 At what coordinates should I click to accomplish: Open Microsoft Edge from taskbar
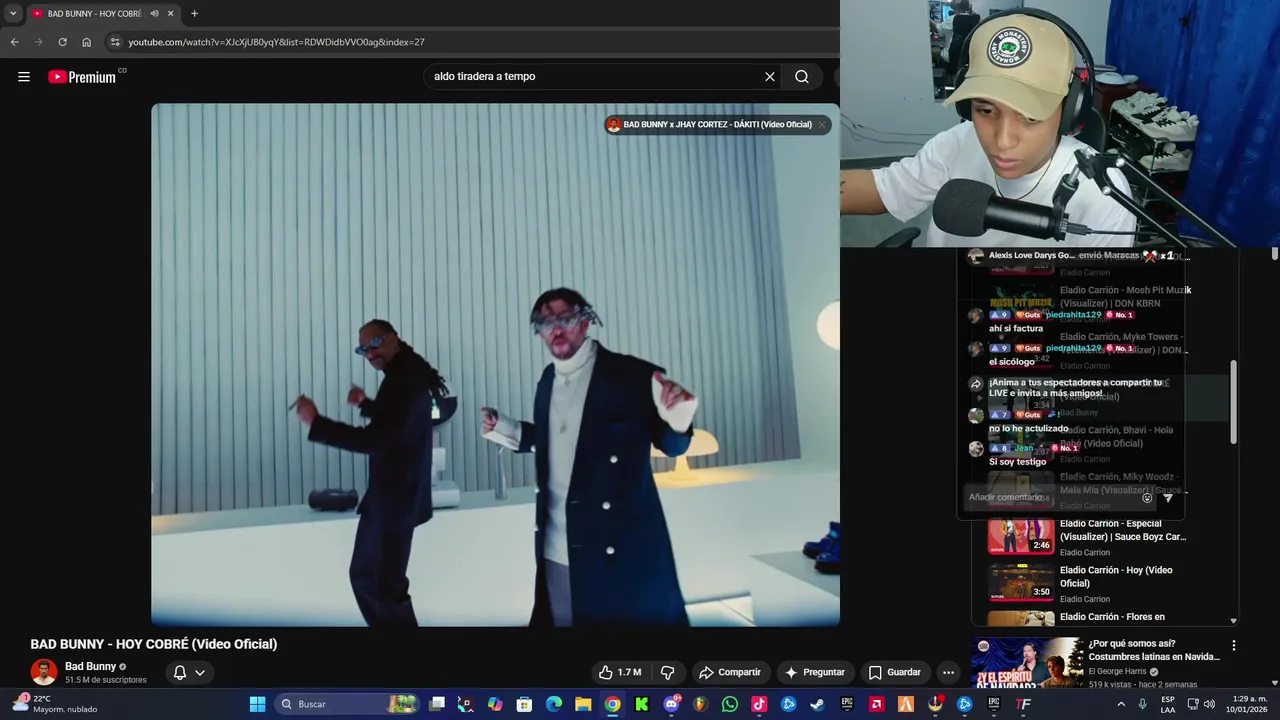point(553,704)
